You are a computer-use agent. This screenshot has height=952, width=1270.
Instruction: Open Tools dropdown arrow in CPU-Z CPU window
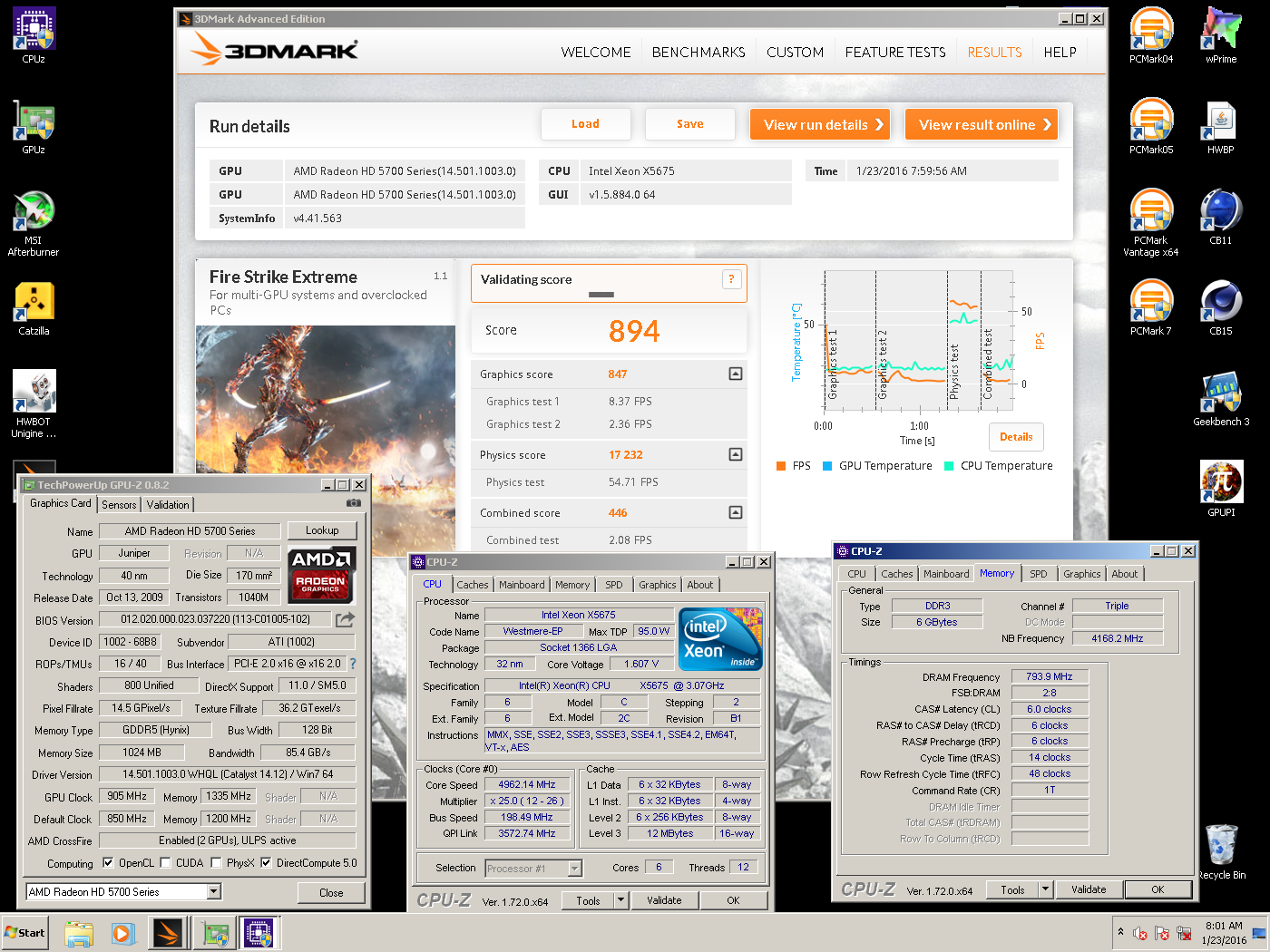pyautogui.click(x=620, y=900)
